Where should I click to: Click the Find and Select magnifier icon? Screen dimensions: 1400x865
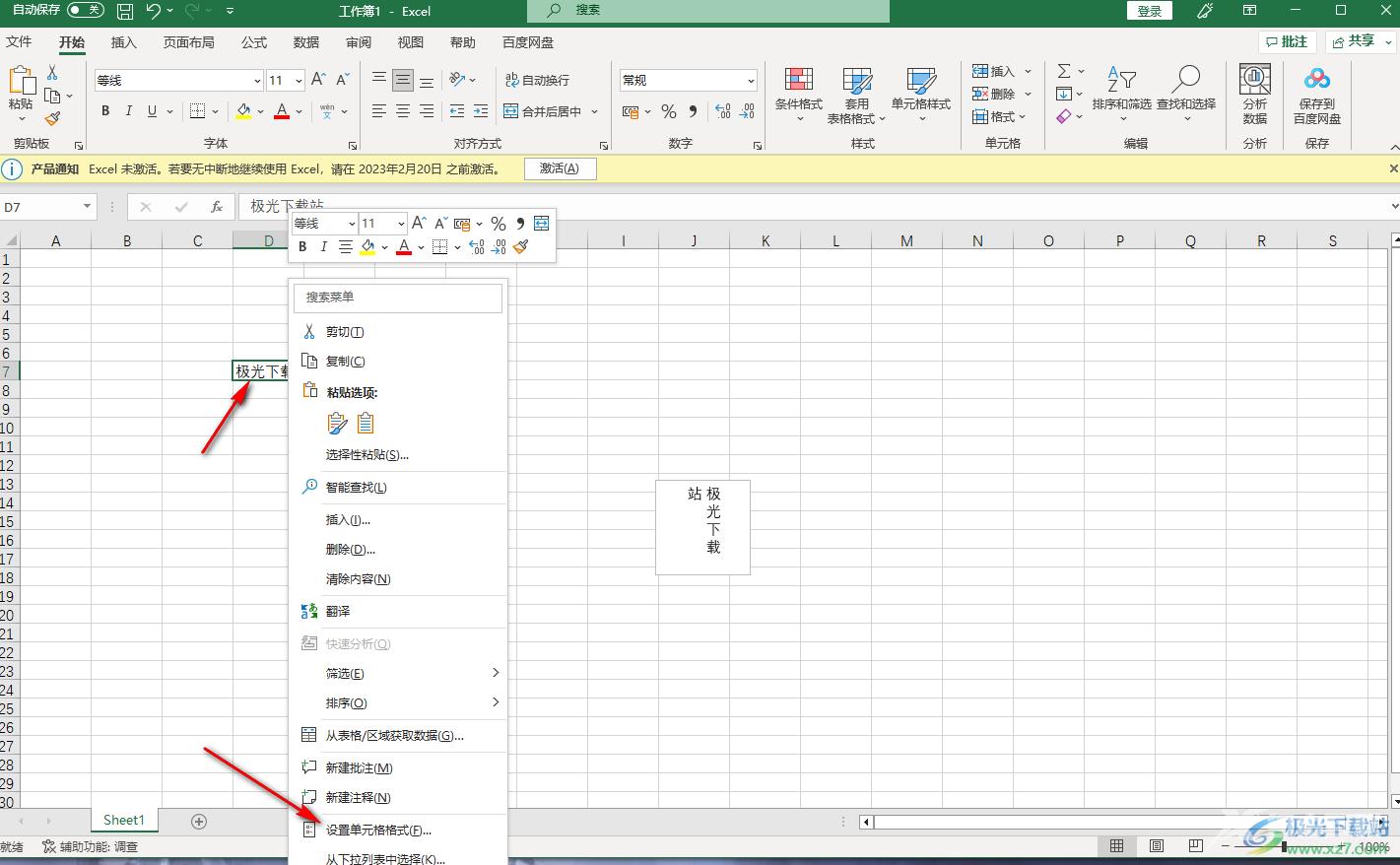1186,79
